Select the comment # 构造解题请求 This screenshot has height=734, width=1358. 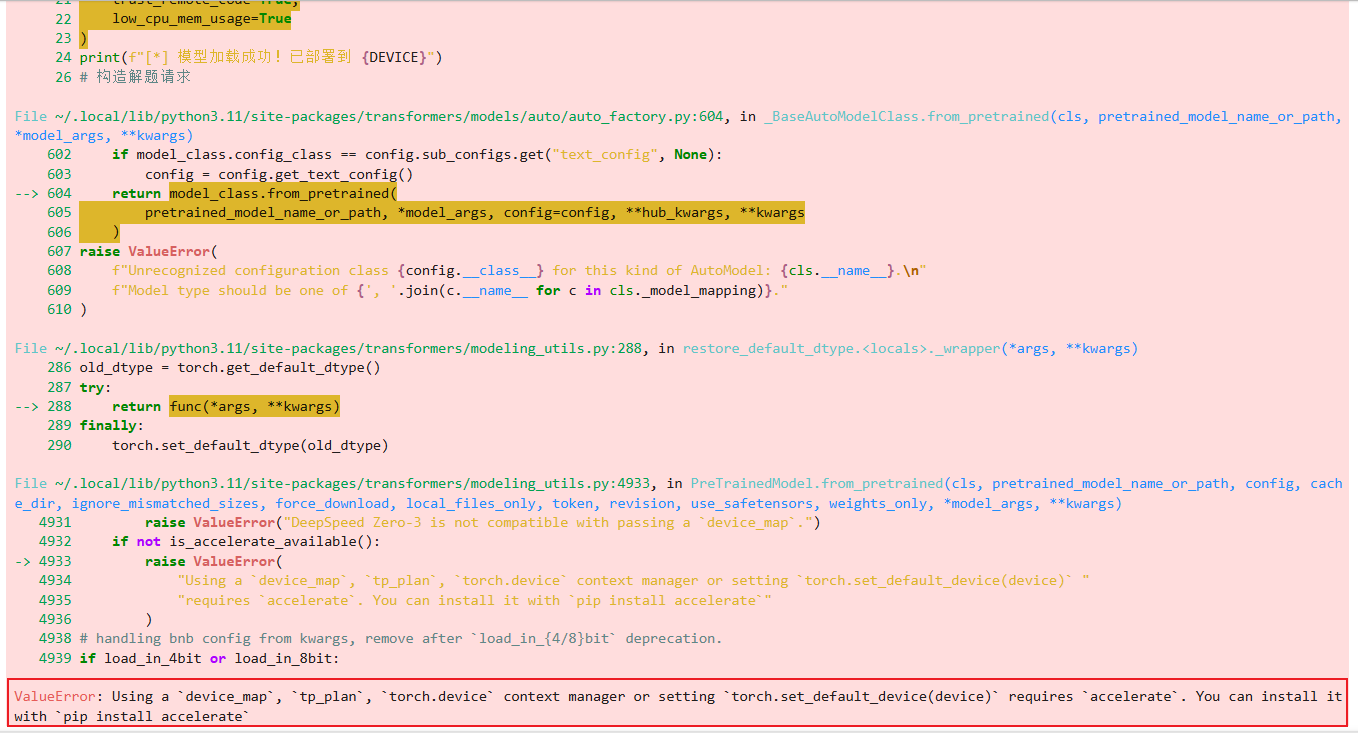[x=135, y=76]
